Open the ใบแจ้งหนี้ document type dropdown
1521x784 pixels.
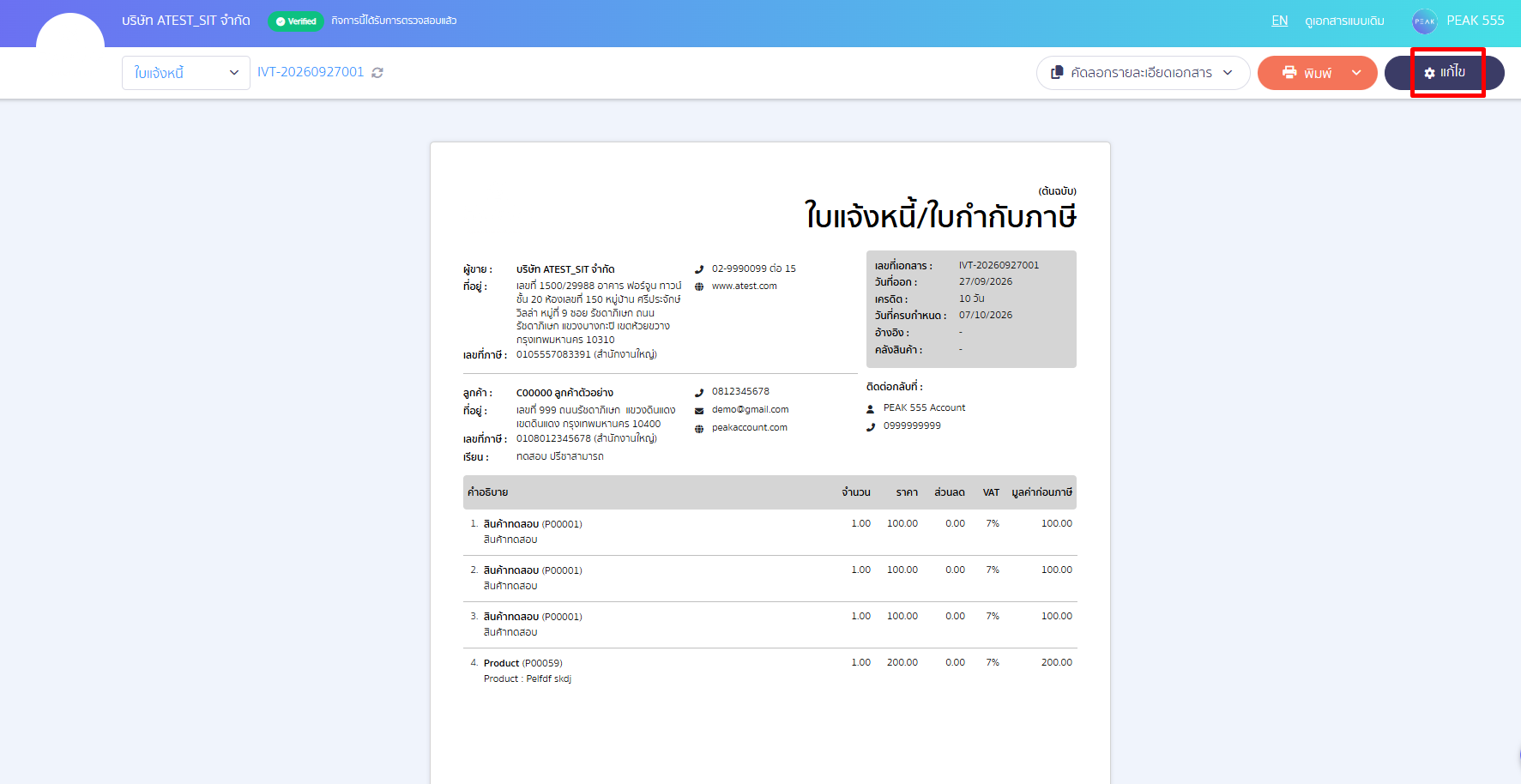(x=186, y=73)
